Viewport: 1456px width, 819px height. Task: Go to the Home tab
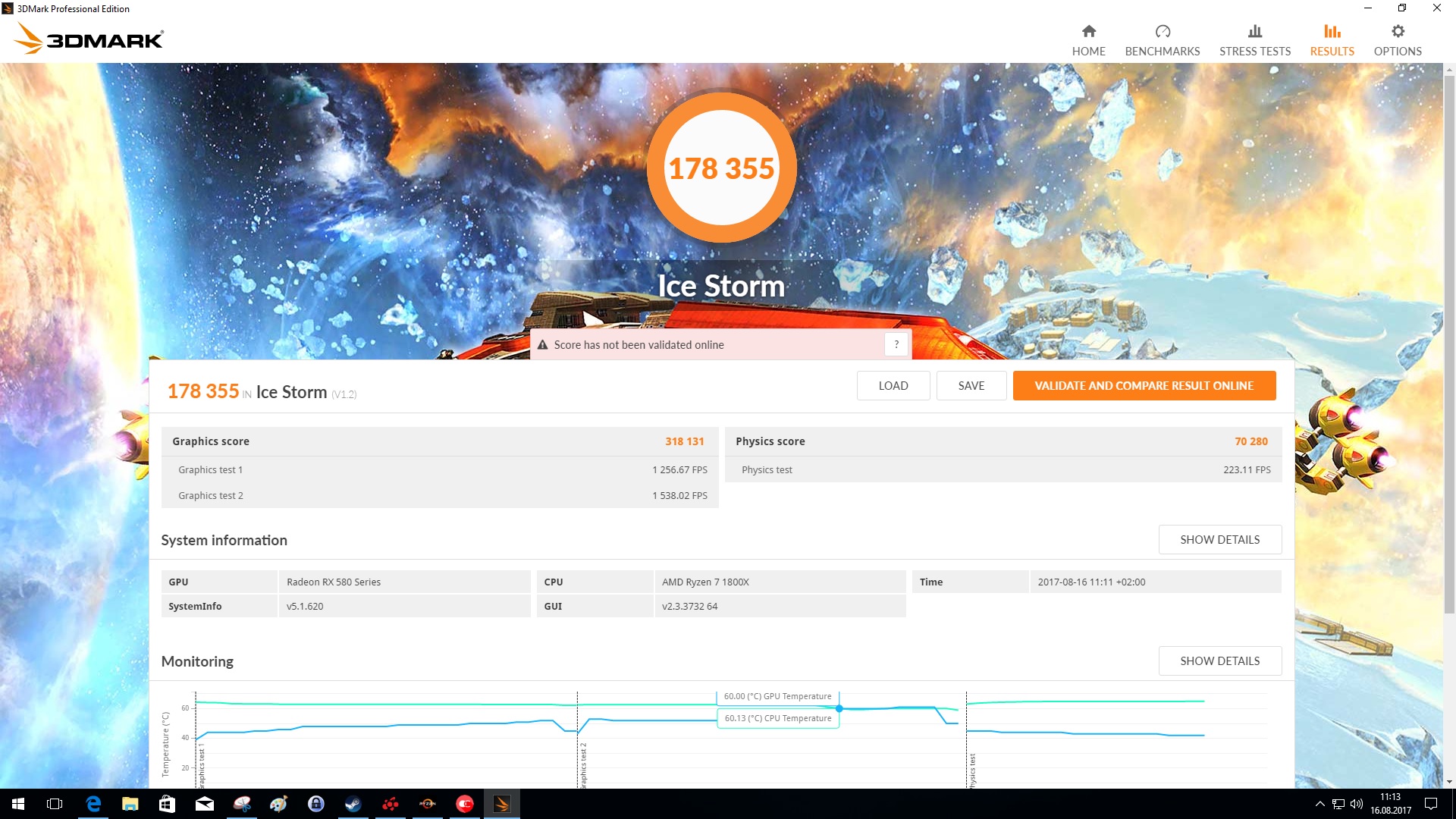tap(1088, 39)
